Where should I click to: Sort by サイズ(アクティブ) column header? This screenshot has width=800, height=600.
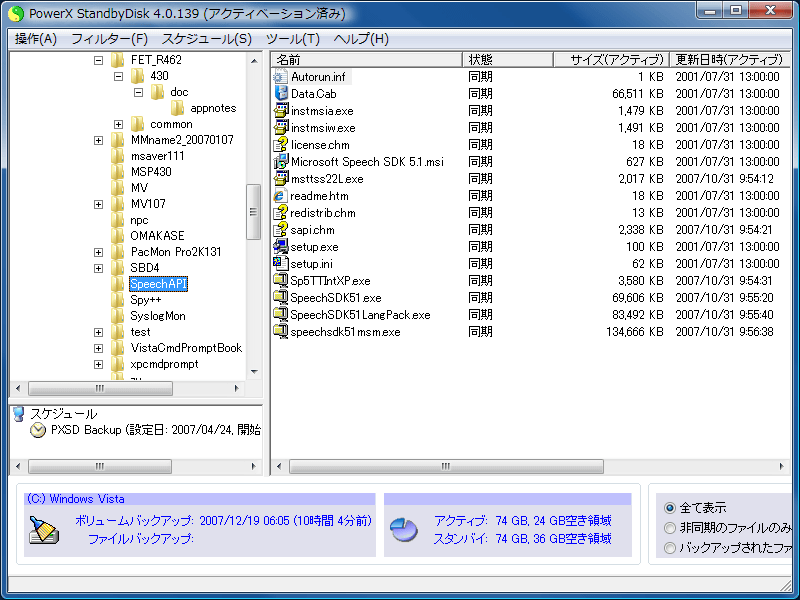tap(612, 60)
